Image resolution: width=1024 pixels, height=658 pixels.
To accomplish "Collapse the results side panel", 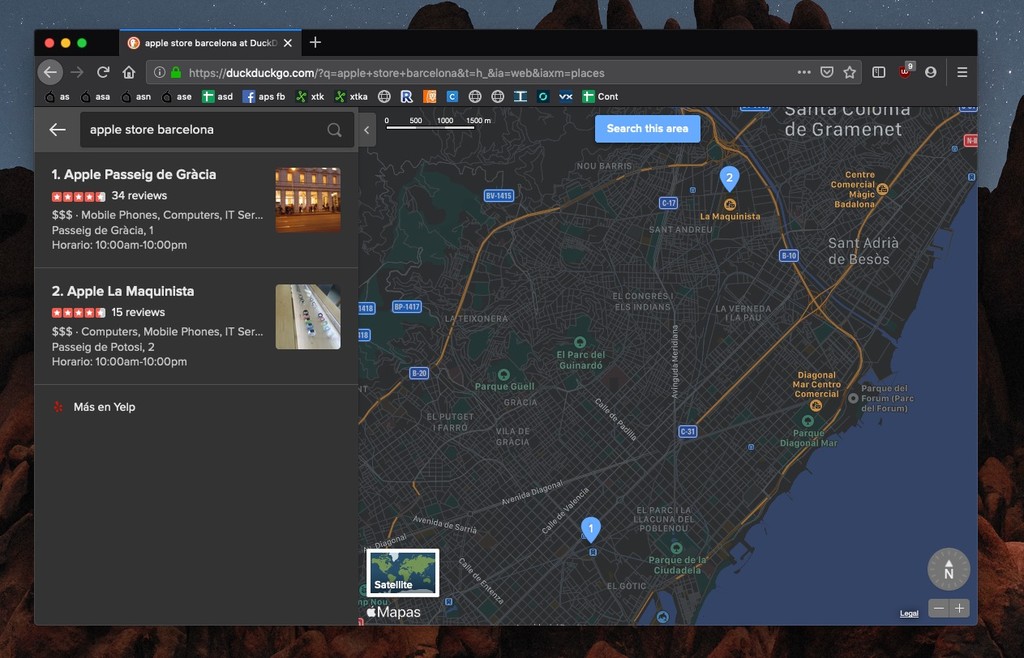I will 366,129.
